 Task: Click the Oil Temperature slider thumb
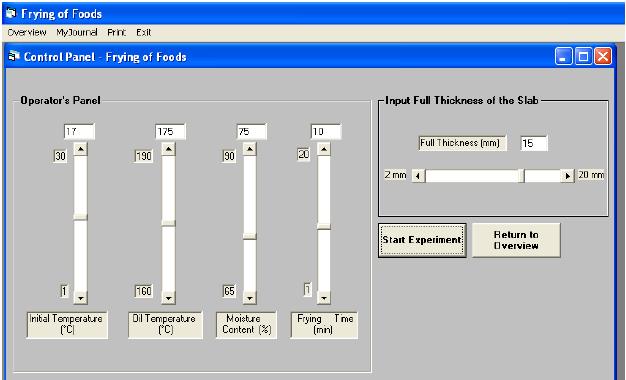point(168,223)
